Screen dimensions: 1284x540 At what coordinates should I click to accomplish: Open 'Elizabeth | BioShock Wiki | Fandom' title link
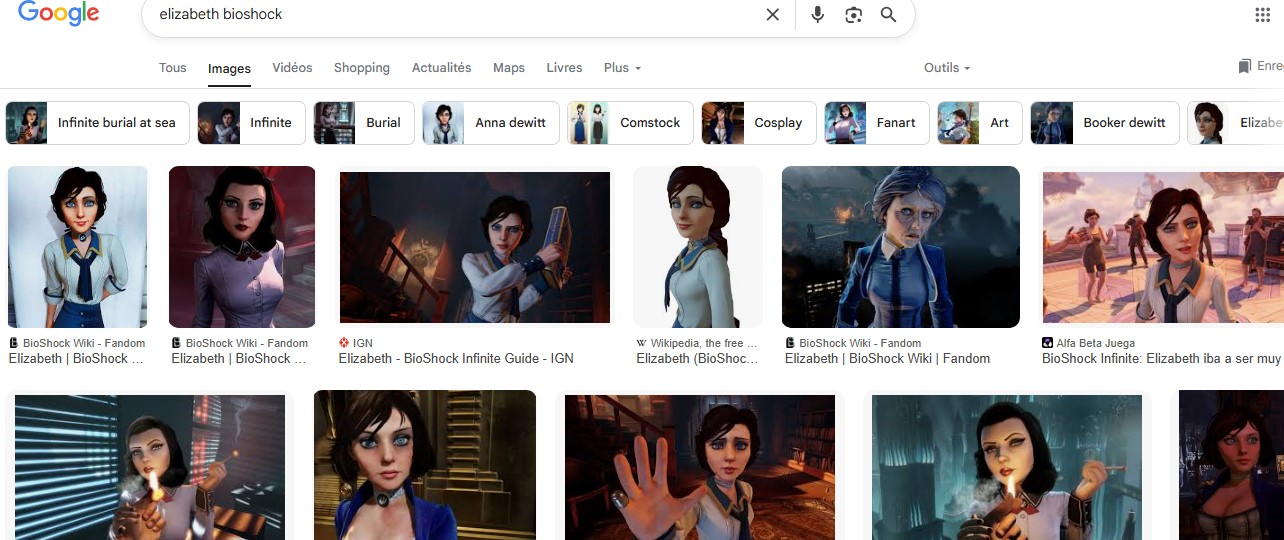(x=887, y=358)
